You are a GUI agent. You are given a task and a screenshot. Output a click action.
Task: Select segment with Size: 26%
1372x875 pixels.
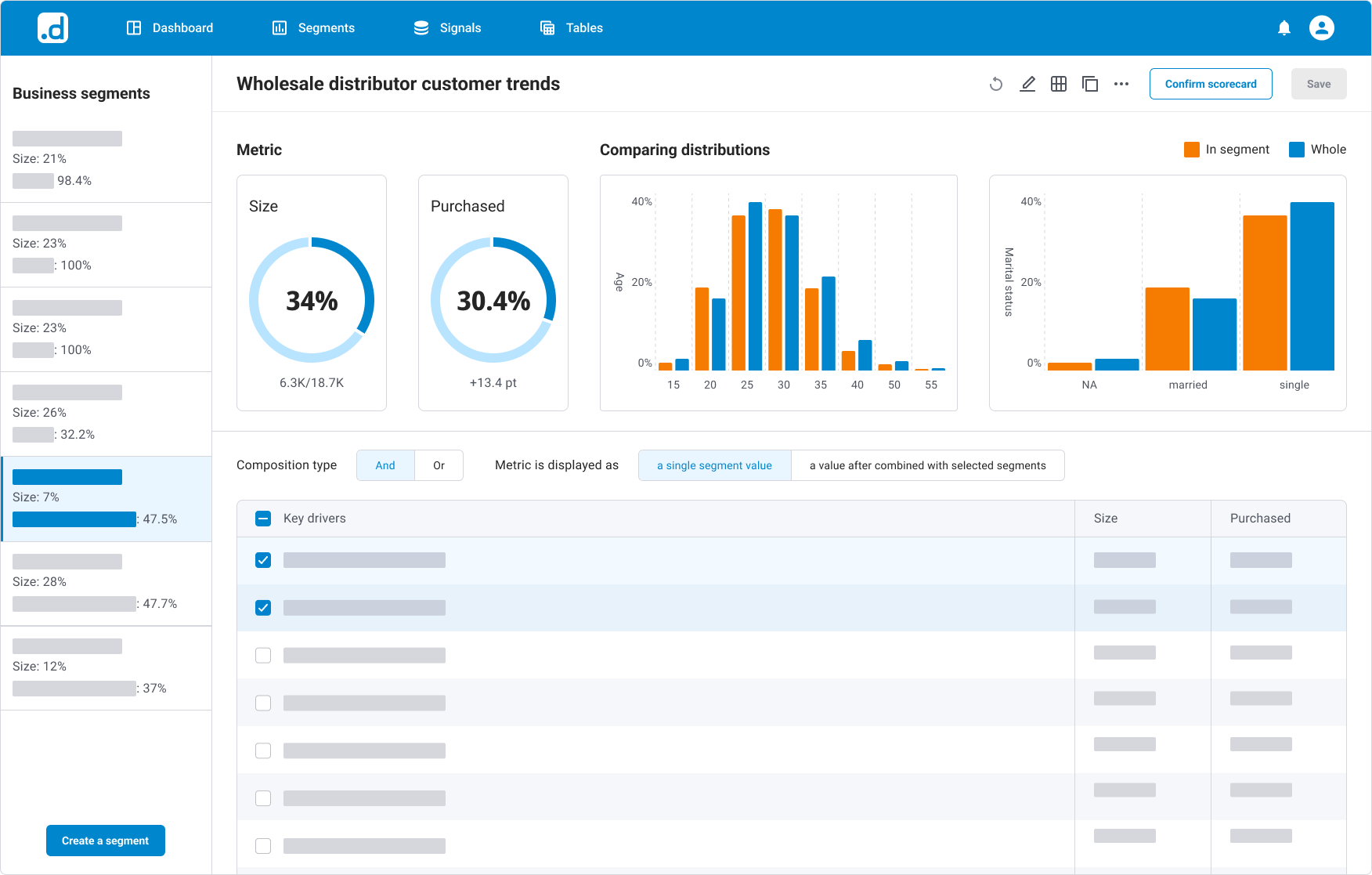106,414
